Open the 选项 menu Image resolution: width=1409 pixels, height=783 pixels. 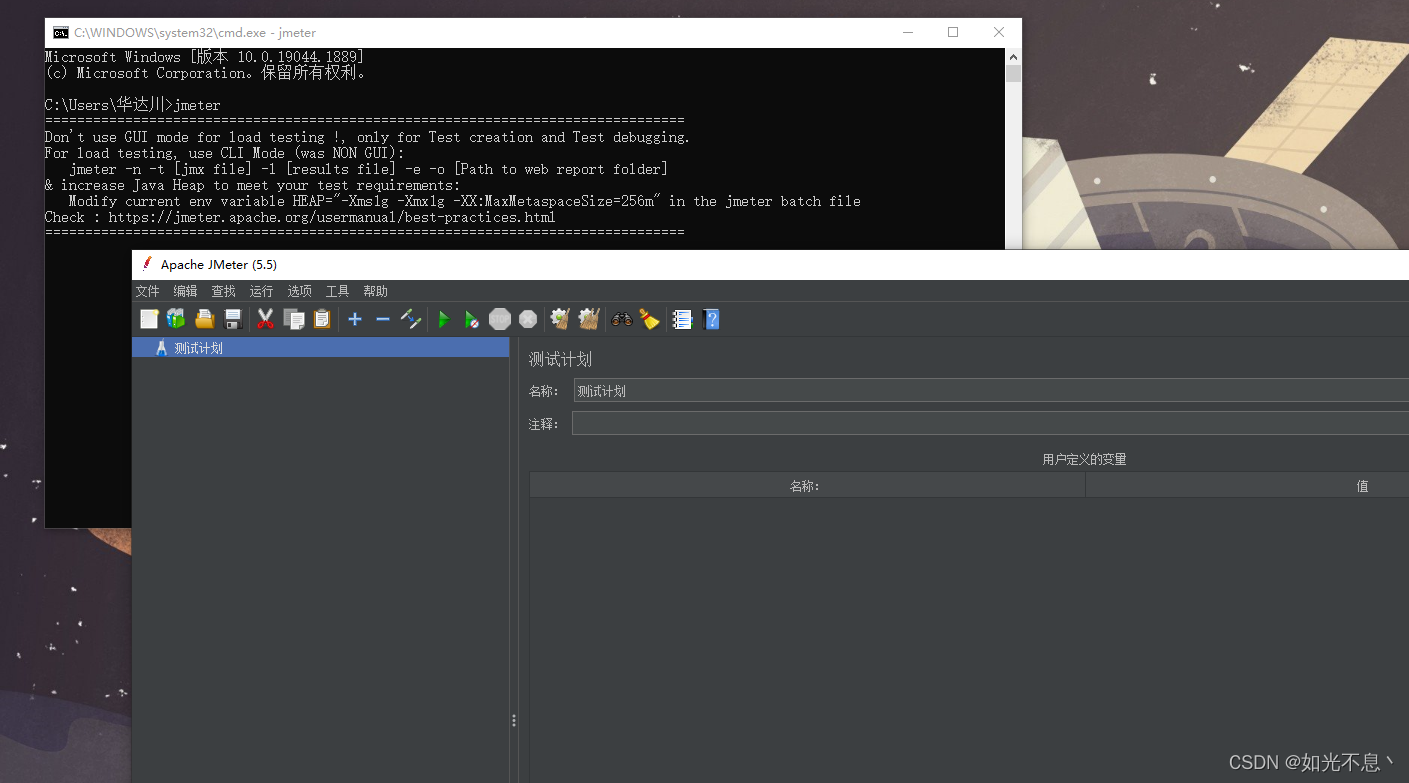click(x=300, y=291)
